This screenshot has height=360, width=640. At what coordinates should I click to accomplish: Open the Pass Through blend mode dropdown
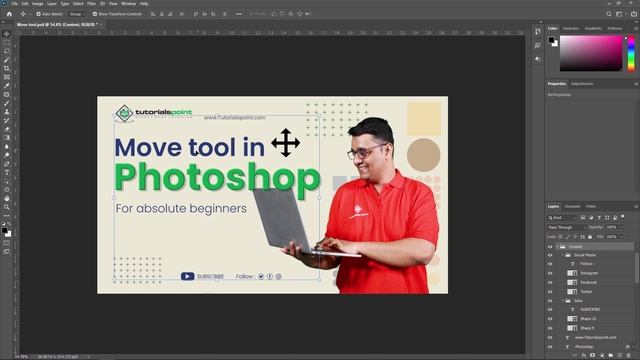click(567, 227)
